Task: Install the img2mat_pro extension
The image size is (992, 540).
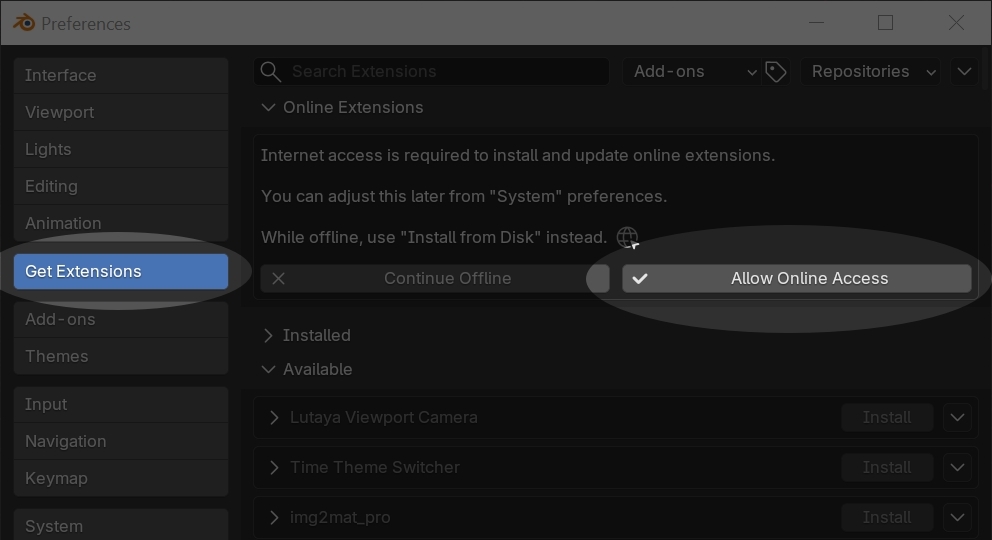Action: [x=886, y=517]
